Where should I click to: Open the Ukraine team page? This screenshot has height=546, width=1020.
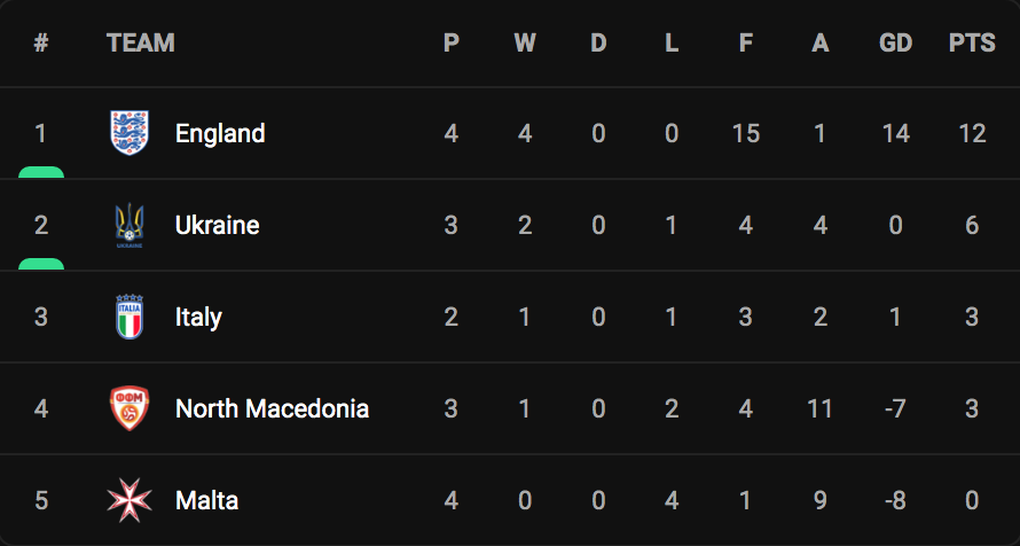pyautogui.click(x=217, y=225)
